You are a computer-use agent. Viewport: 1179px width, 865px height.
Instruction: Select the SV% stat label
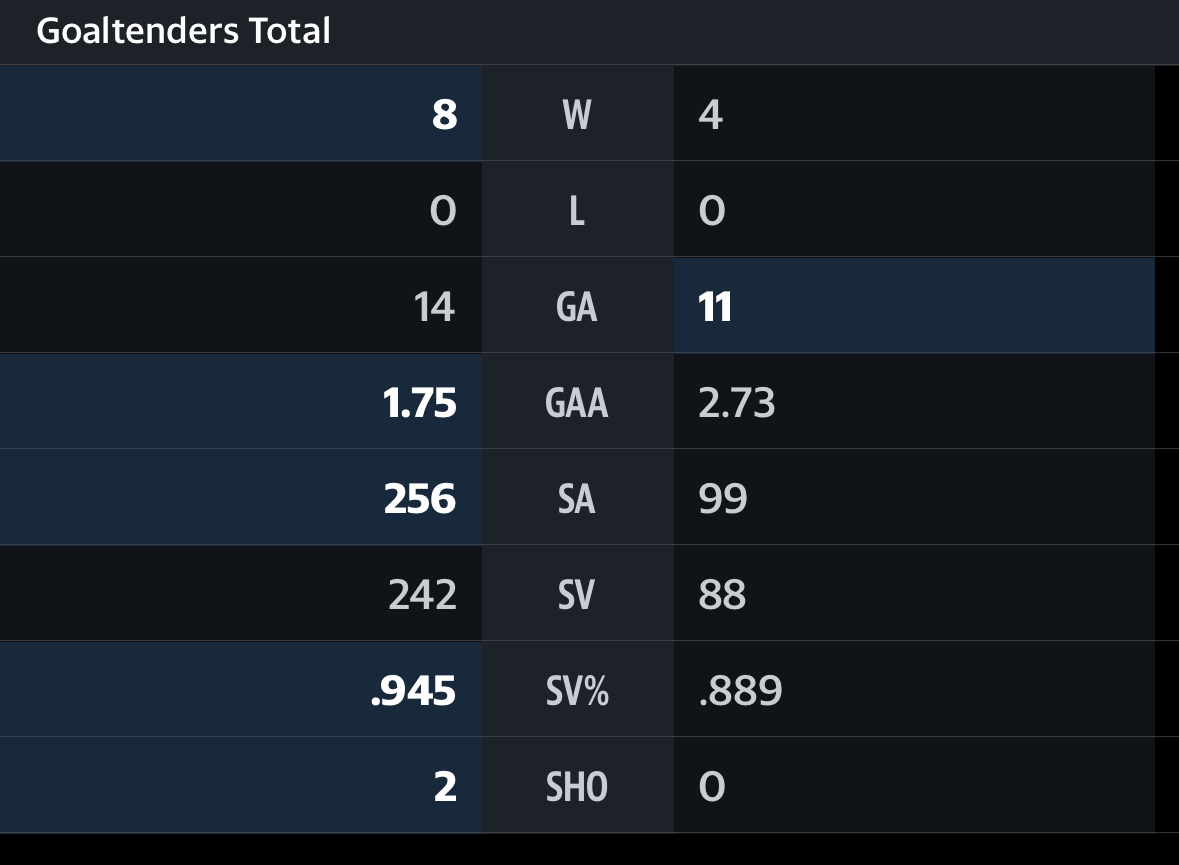tap(577, 691)
